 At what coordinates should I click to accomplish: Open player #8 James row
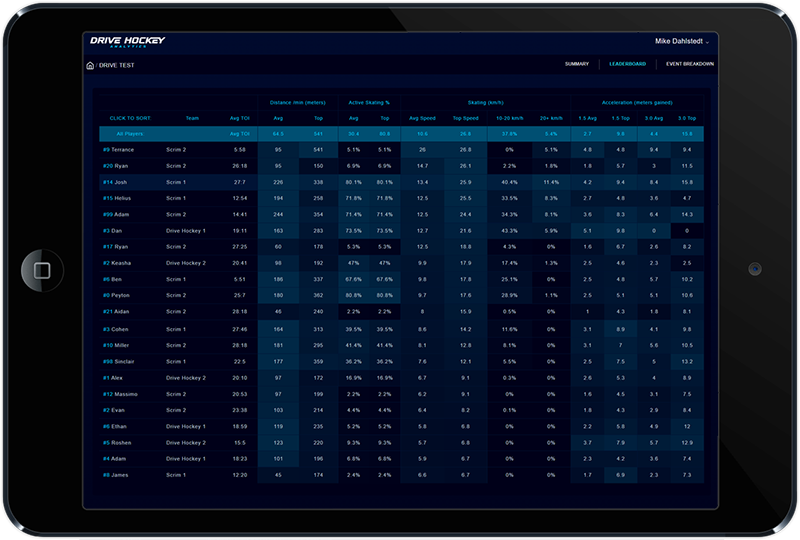coord(401,475)
